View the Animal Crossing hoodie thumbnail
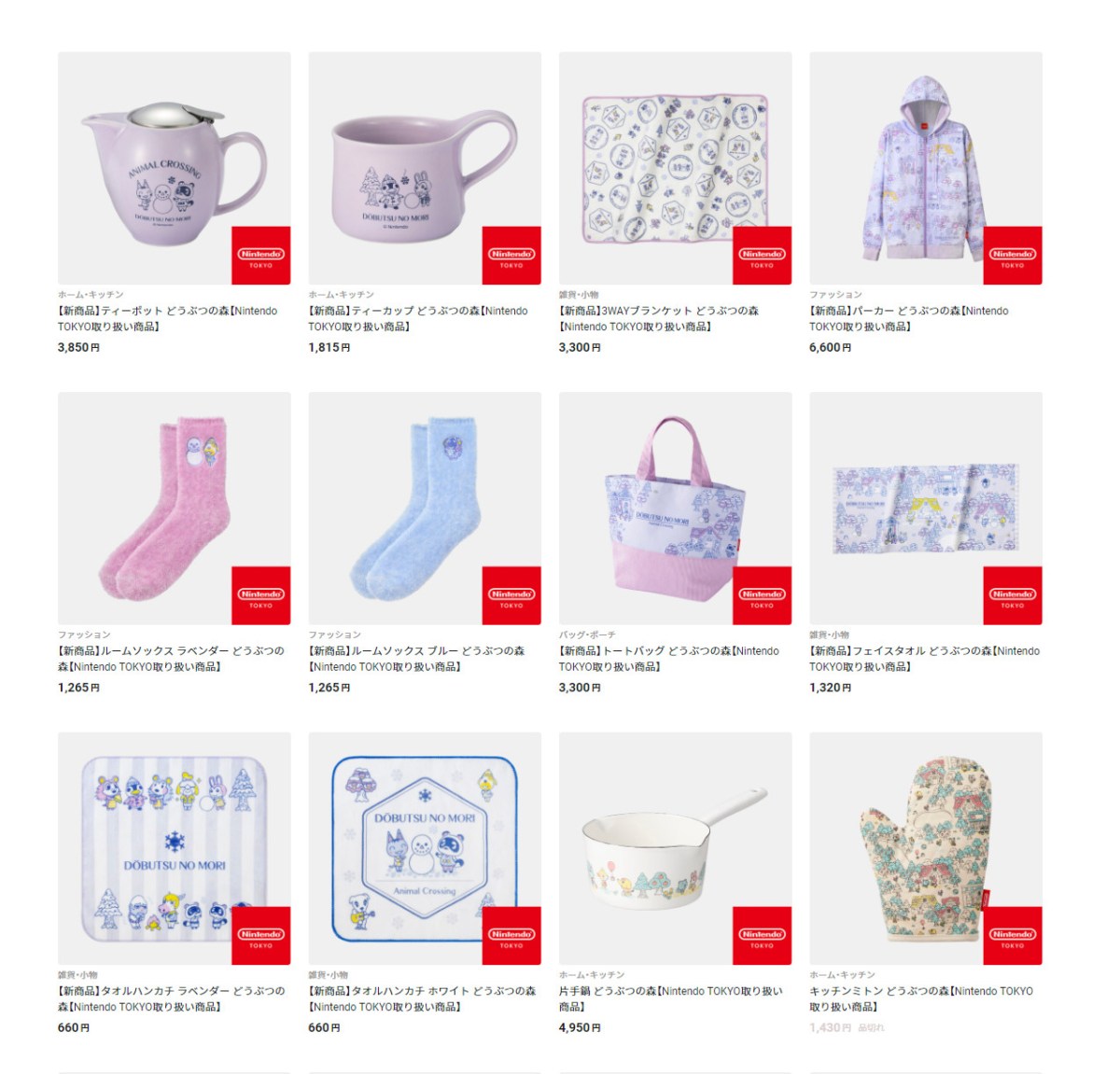Screen dimensions: 1120x1074 pyautogui.click(x=926, y=168)
